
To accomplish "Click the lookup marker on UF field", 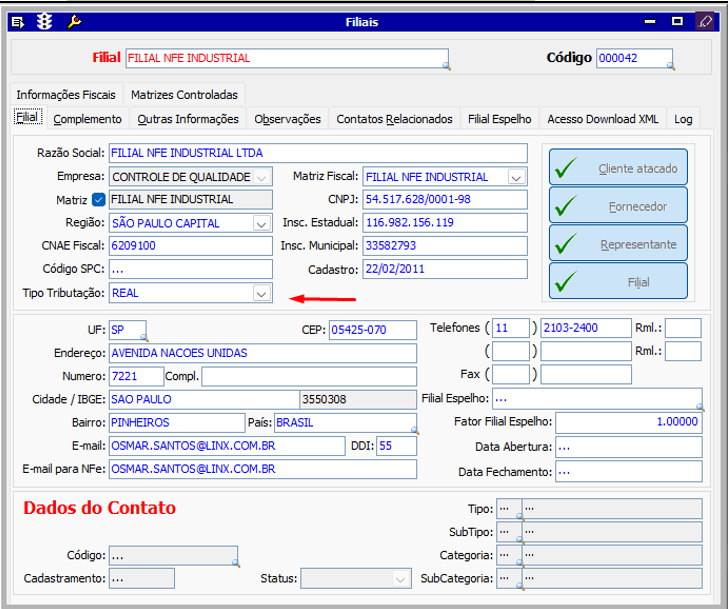I will click(x=144, y=338).
